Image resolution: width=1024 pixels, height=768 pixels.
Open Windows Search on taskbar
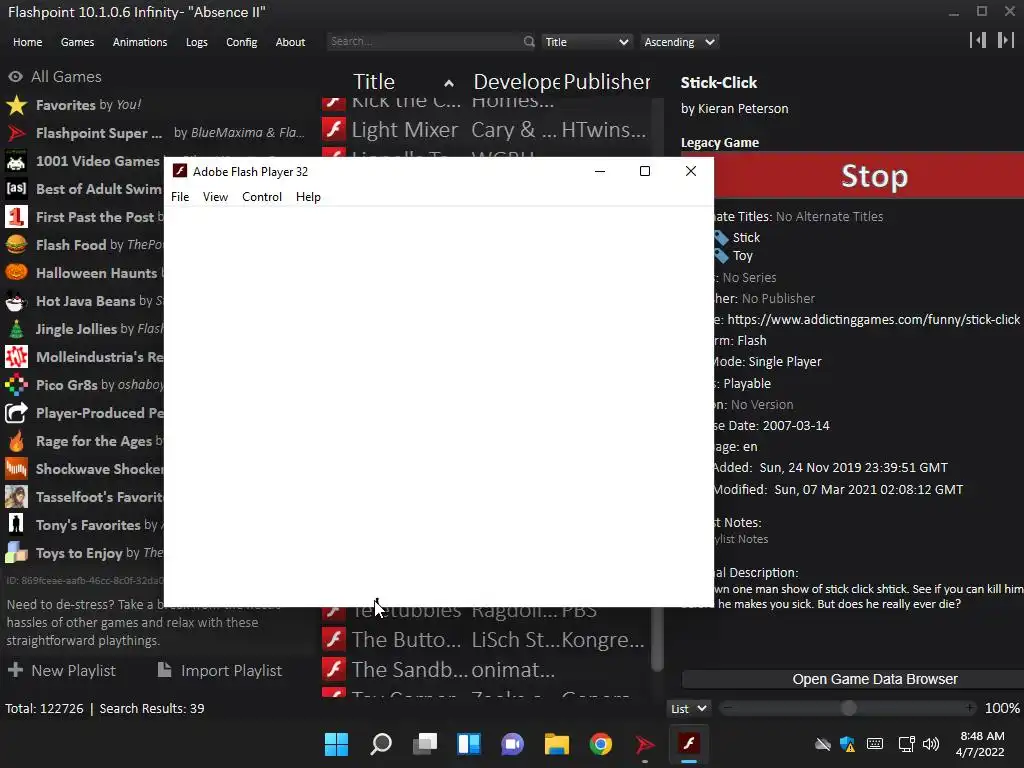pyautogui.click(x=381, y=744)
